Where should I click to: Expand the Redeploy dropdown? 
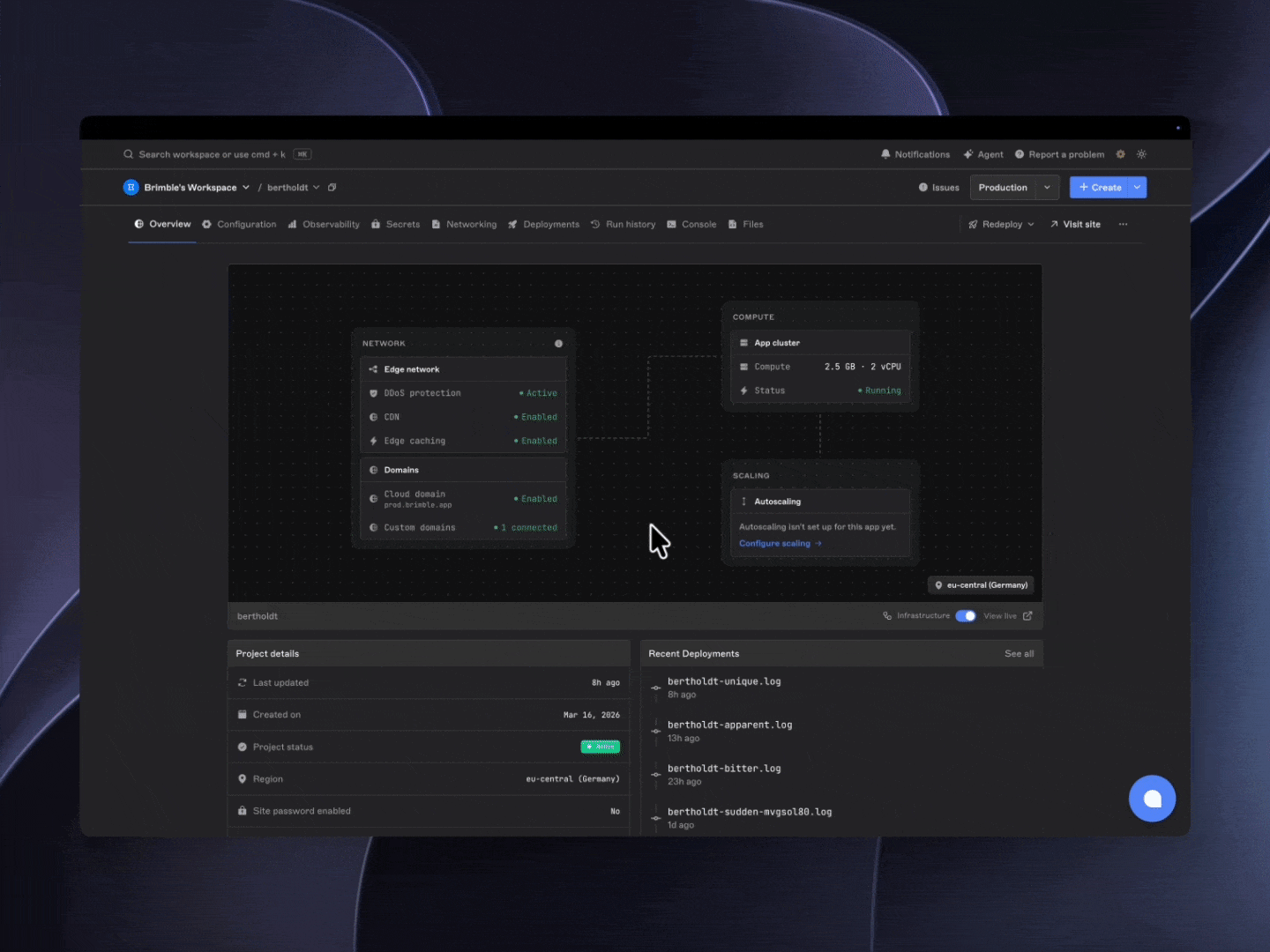point(1001,225)
